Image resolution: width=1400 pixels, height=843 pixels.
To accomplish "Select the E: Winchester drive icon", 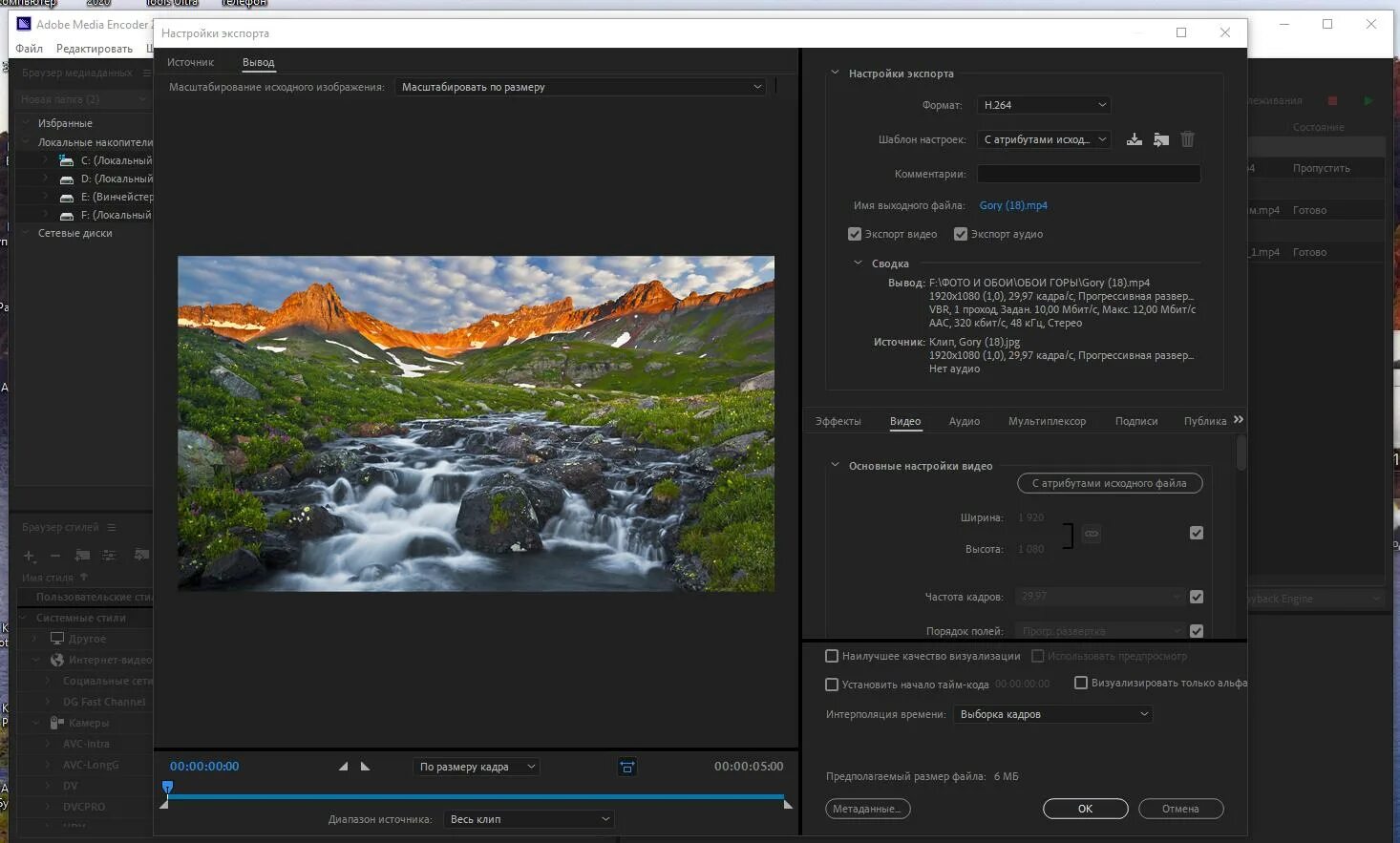I will (x=67, y=197).
